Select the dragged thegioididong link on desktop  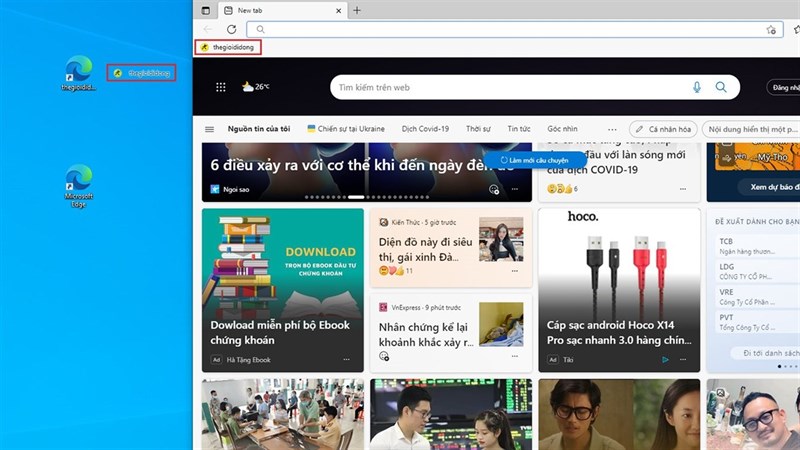(x=141, y=73)
